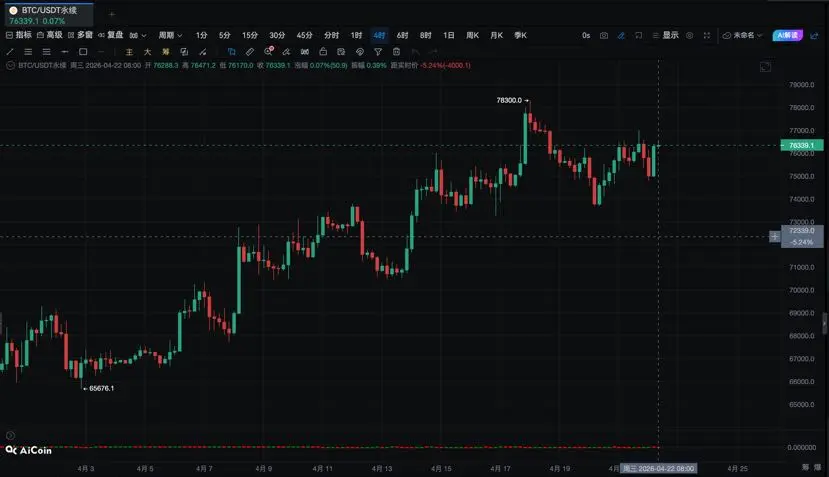Open the 高级 advanced menu
The image size is (829, 477).
(x=50, y=35)
